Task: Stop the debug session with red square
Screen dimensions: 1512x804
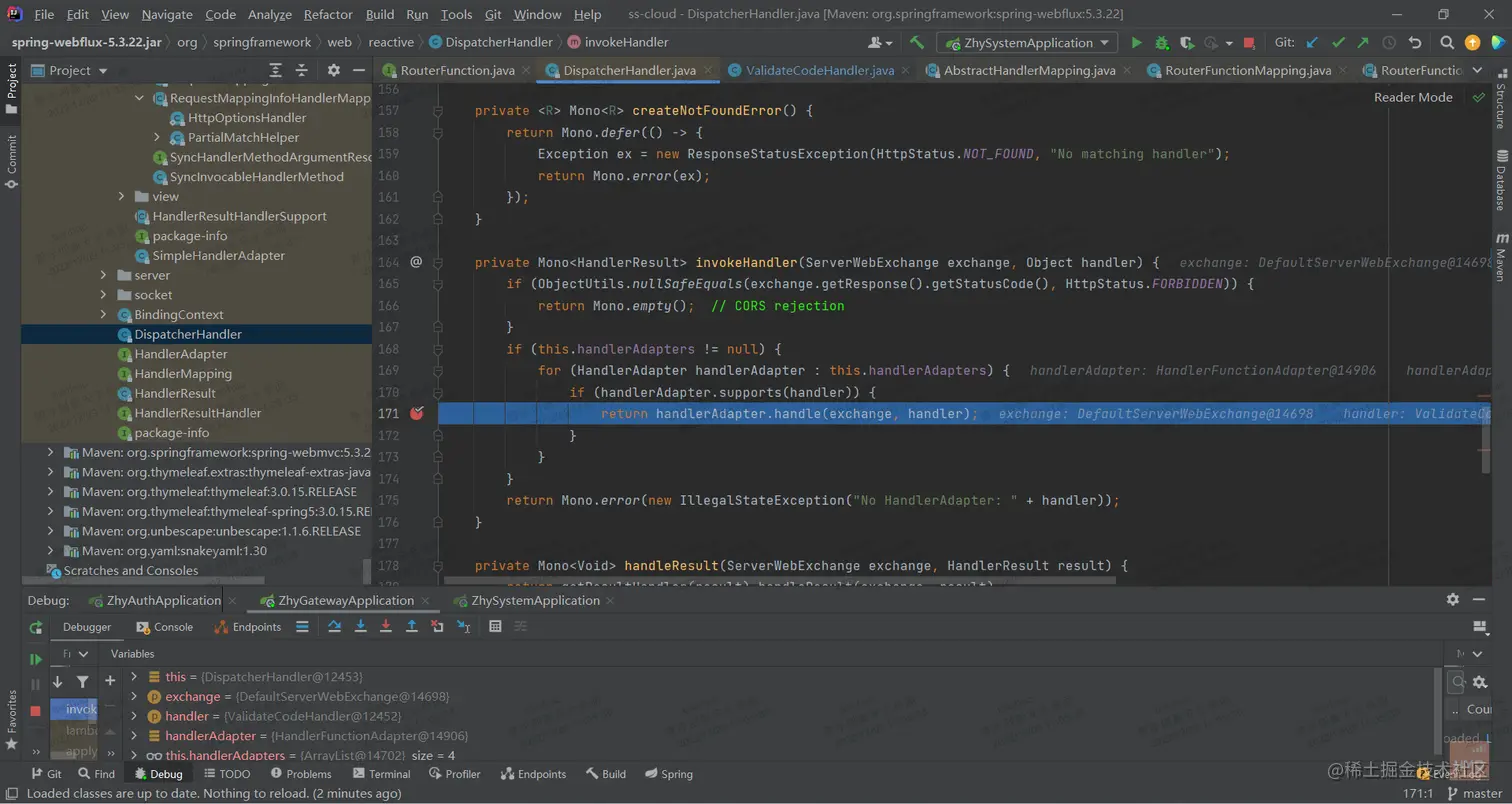Action: coord(36,711)
